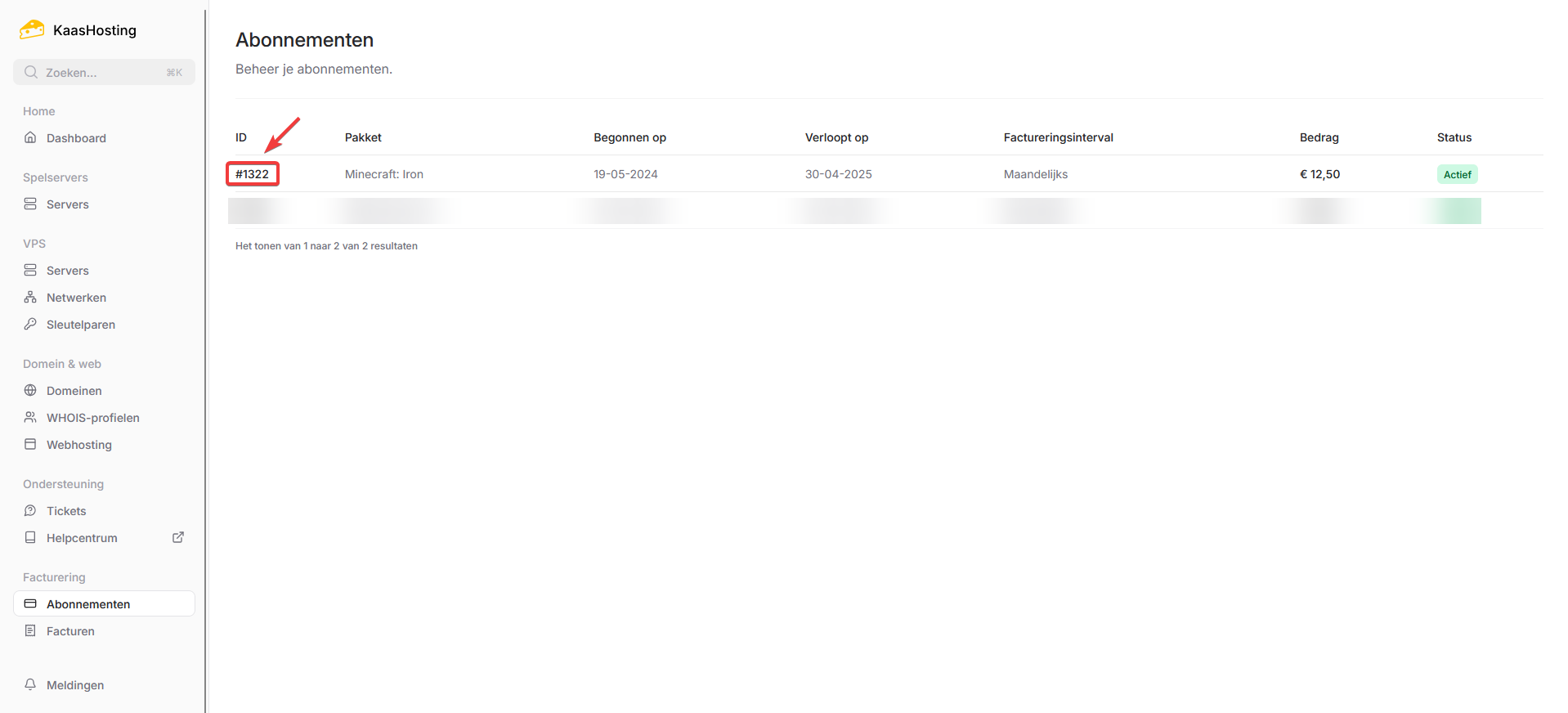This screenshot has height=713, width=1568.
Task: Open subscription #1322
Action: coord(253,174)
